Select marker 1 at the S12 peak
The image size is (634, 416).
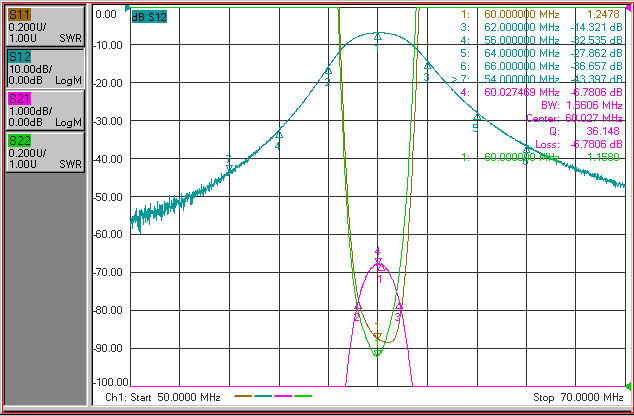tap(378, 37)
